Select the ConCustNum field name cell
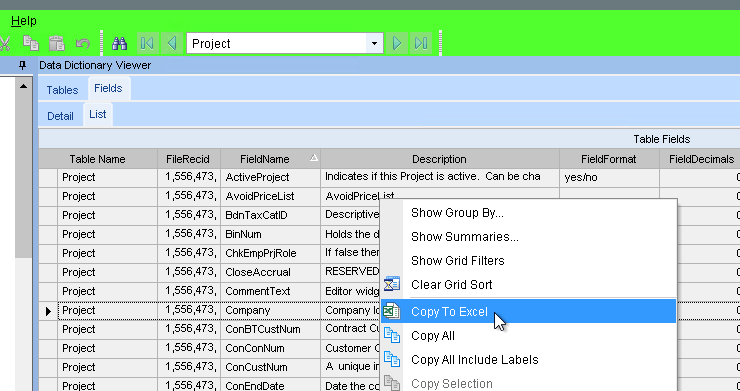This screenshot has width=740, height=391. [x=270, y=367]
